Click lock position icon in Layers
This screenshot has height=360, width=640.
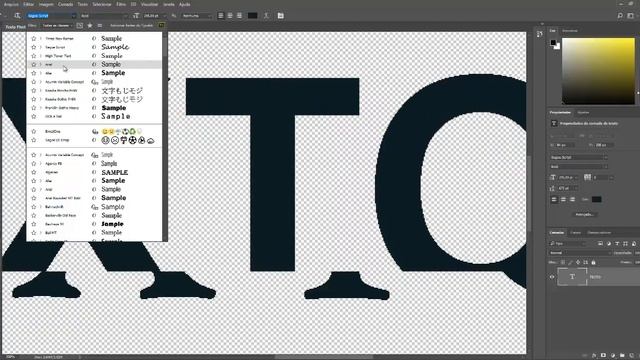[x=578, y=262]
